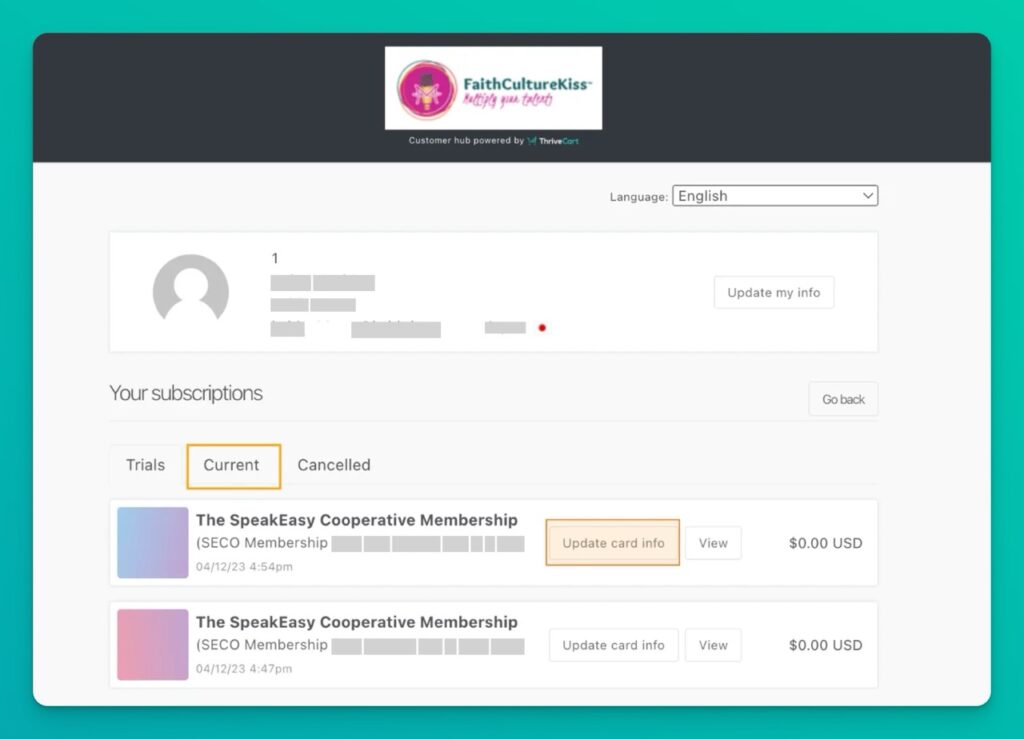
Task: Click the Your subscriptions heading
Action: (186, 394)
